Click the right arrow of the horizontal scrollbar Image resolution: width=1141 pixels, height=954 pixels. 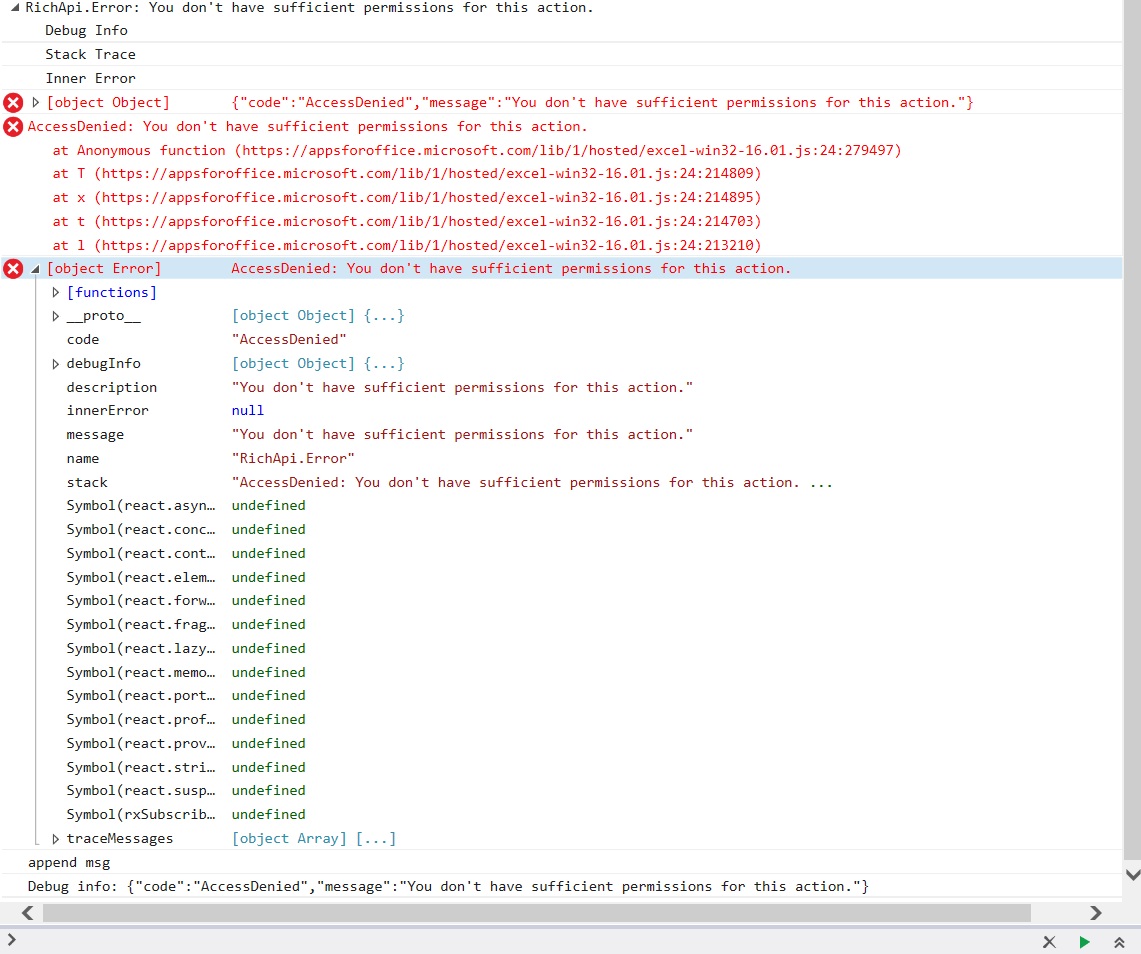(x=1096, y=913)
